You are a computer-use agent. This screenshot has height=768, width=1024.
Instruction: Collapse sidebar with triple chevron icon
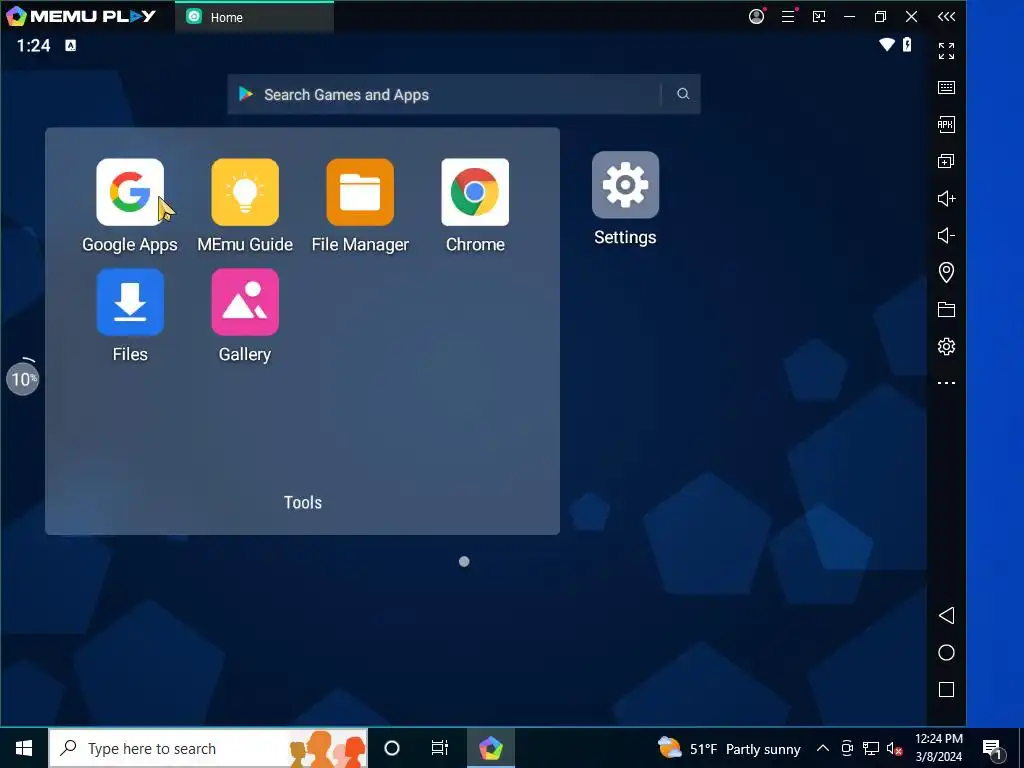pos(946,17)
